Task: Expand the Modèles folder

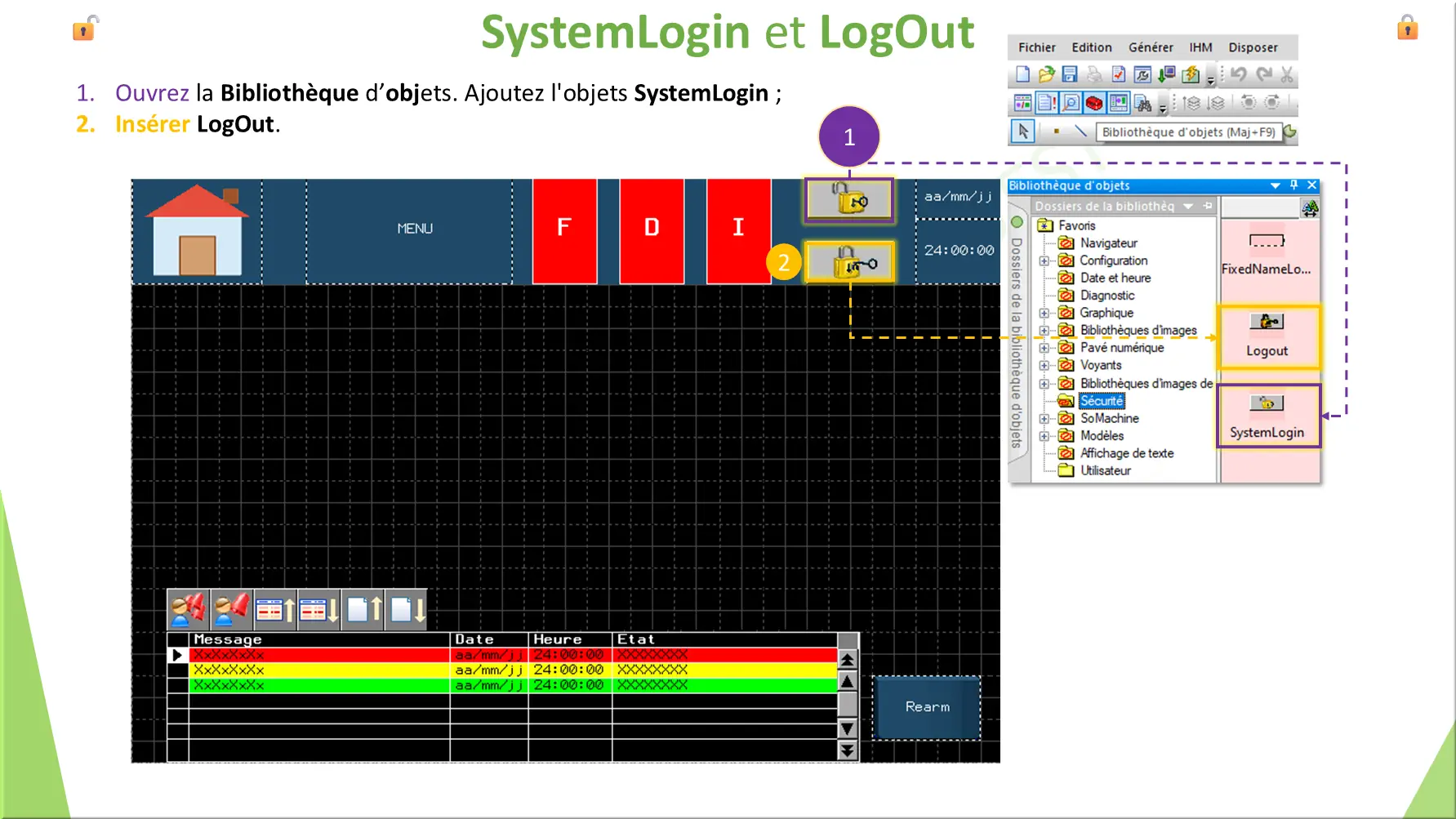Action: 1044,436
